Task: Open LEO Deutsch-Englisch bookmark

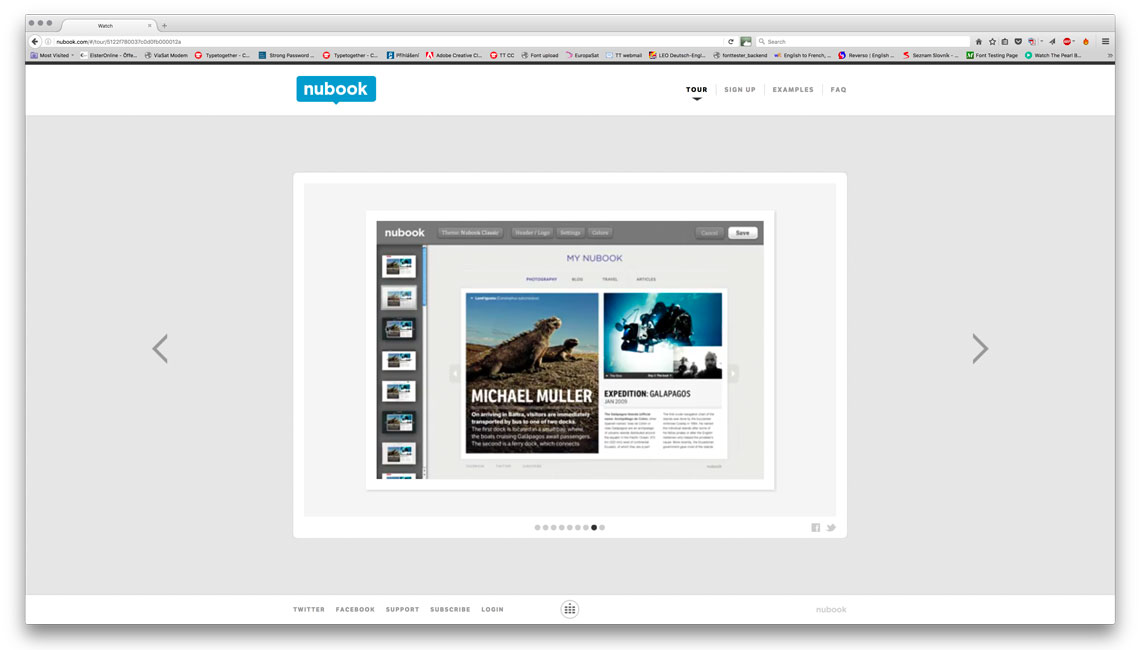Action: [x=677, y=55]
